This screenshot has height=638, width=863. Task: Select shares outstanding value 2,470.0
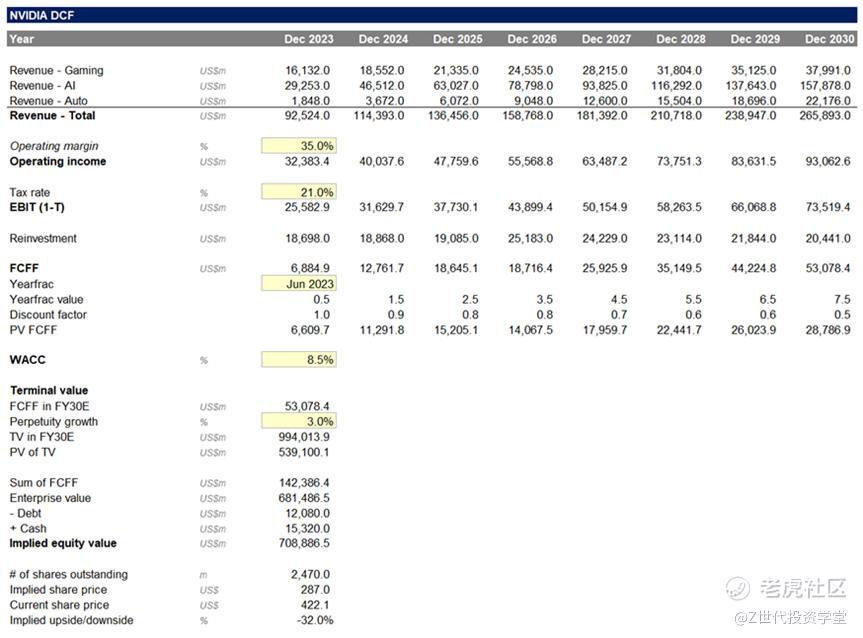click(310, 575)
